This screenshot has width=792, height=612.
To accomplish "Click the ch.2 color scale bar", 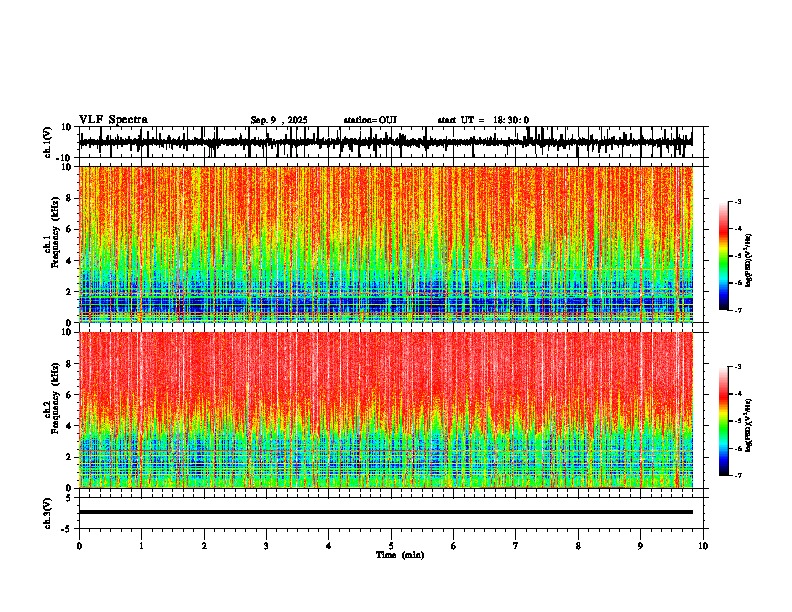I will coord(724,421).
